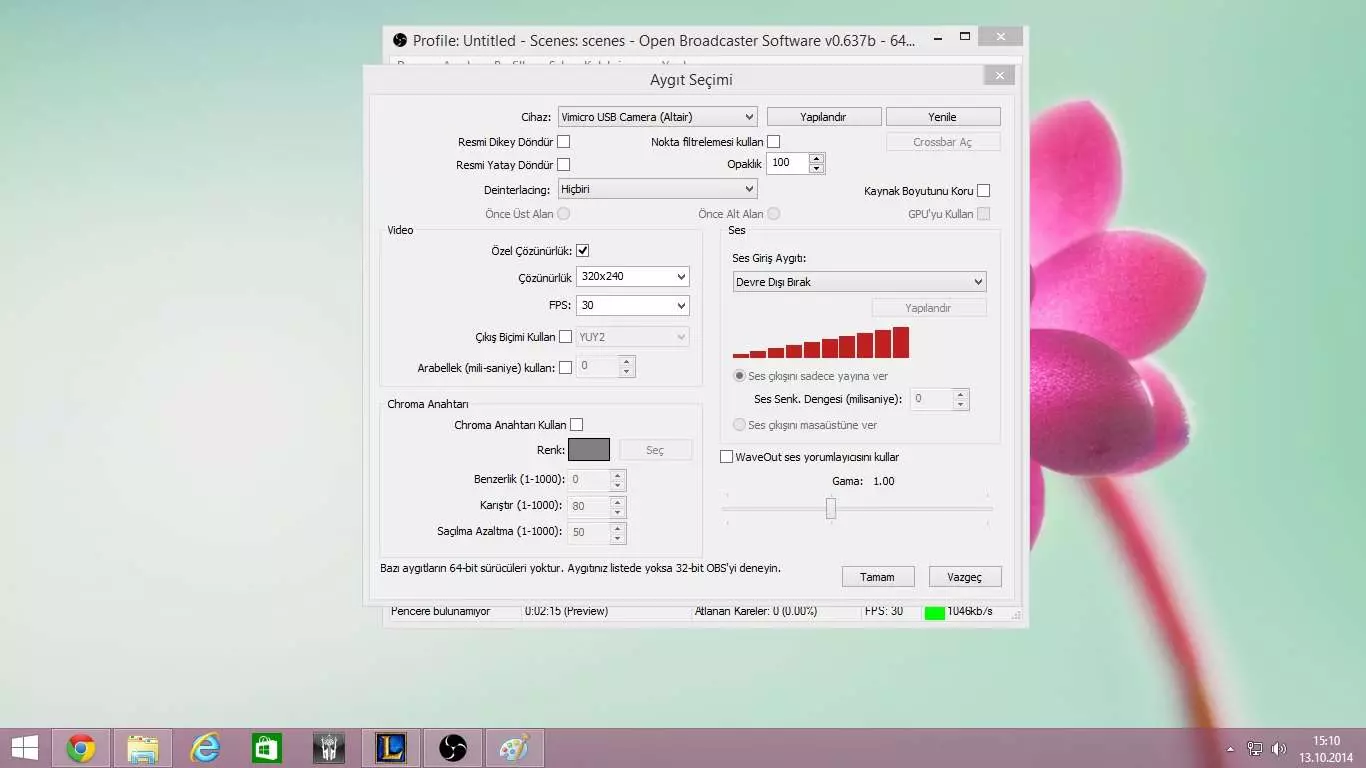Show hidden system tray icons

(1230, 749)
